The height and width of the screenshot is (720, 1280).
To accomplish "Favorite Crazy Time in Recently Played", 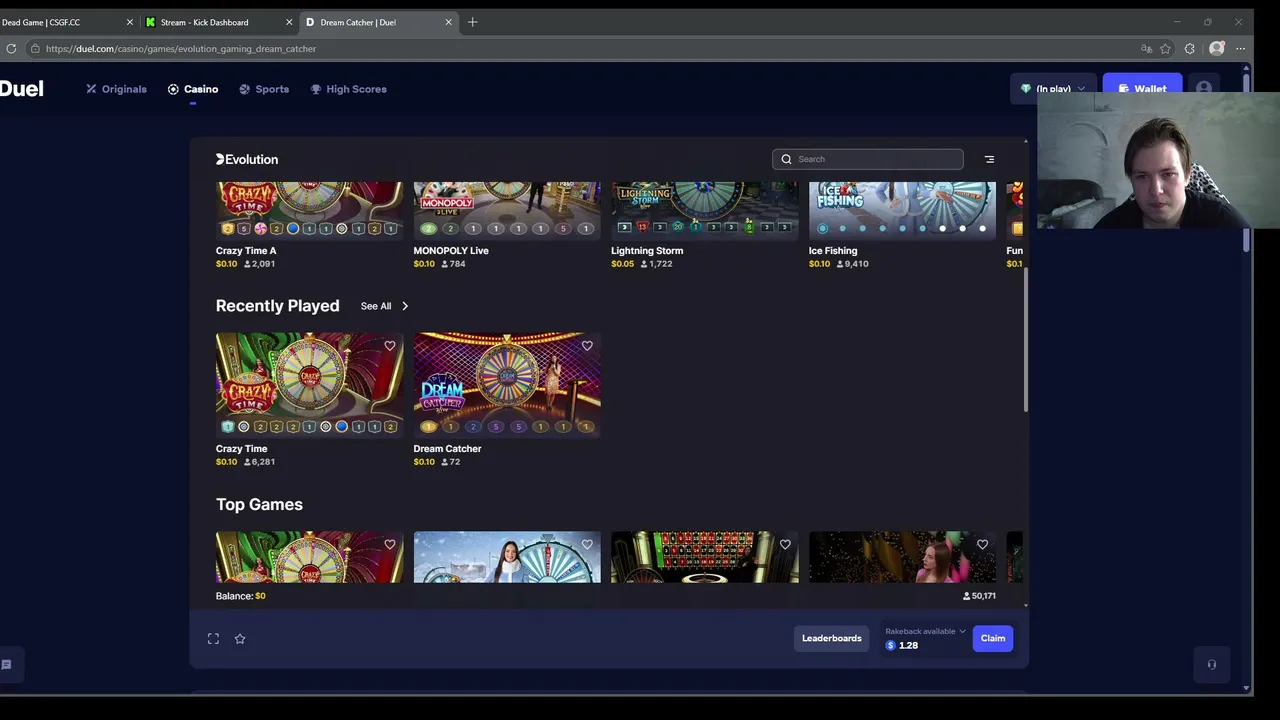I will pyautogui.click(x=389, y=346).
